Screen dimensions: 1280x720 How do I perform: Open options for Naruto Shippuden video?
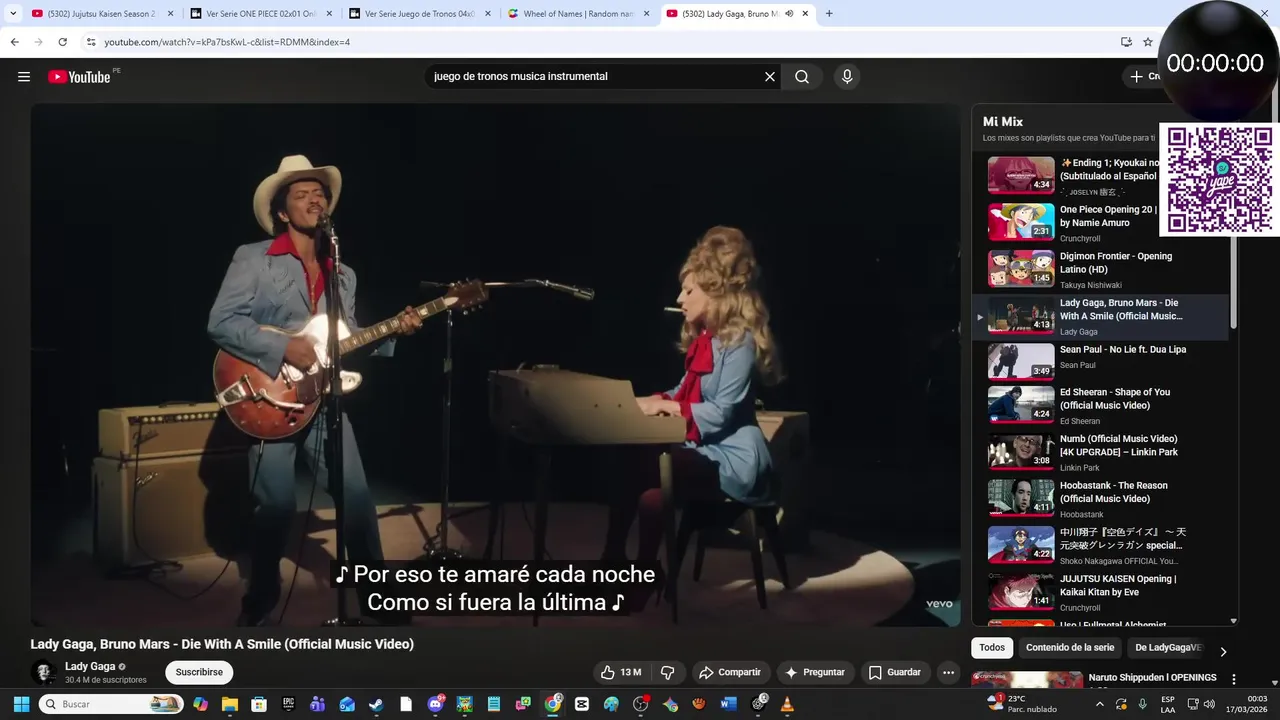[x=1234, y=679]
